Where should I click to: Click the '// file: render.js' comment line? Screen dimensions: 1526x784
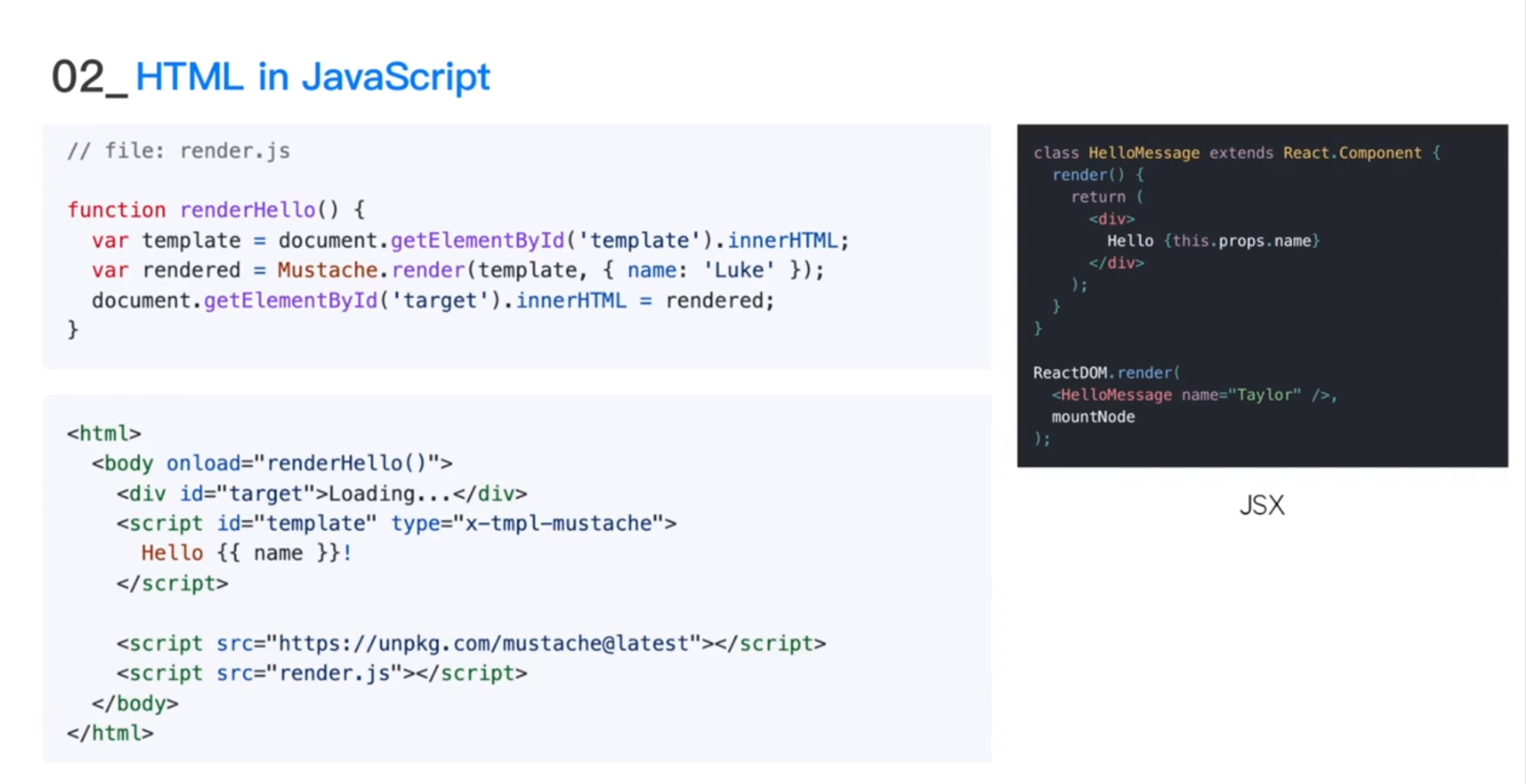click(178, 151)
